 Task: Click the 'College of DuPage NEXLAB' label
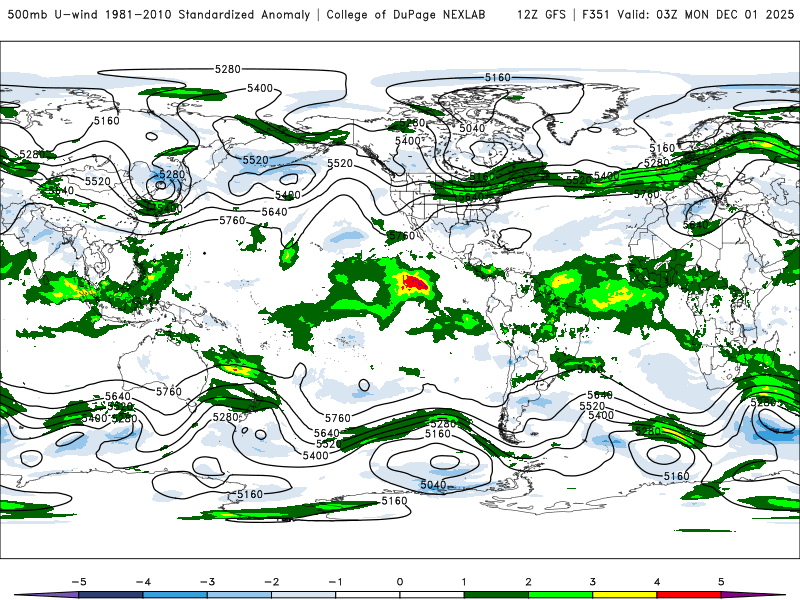tap(406, 14)
